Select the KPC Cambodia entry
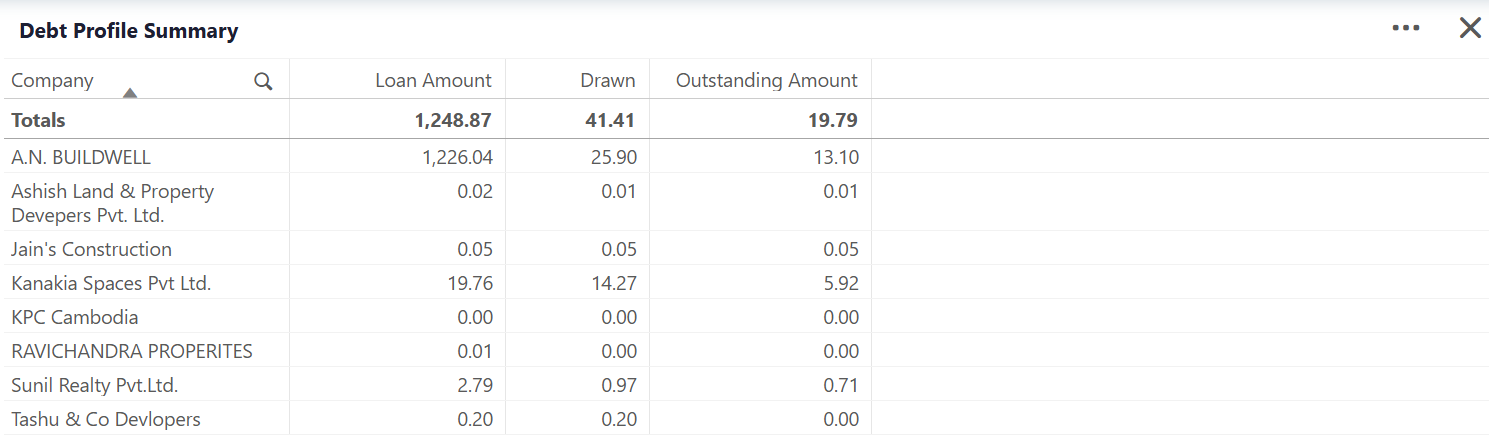1489x448 pixels. click(x=75, y=317)
